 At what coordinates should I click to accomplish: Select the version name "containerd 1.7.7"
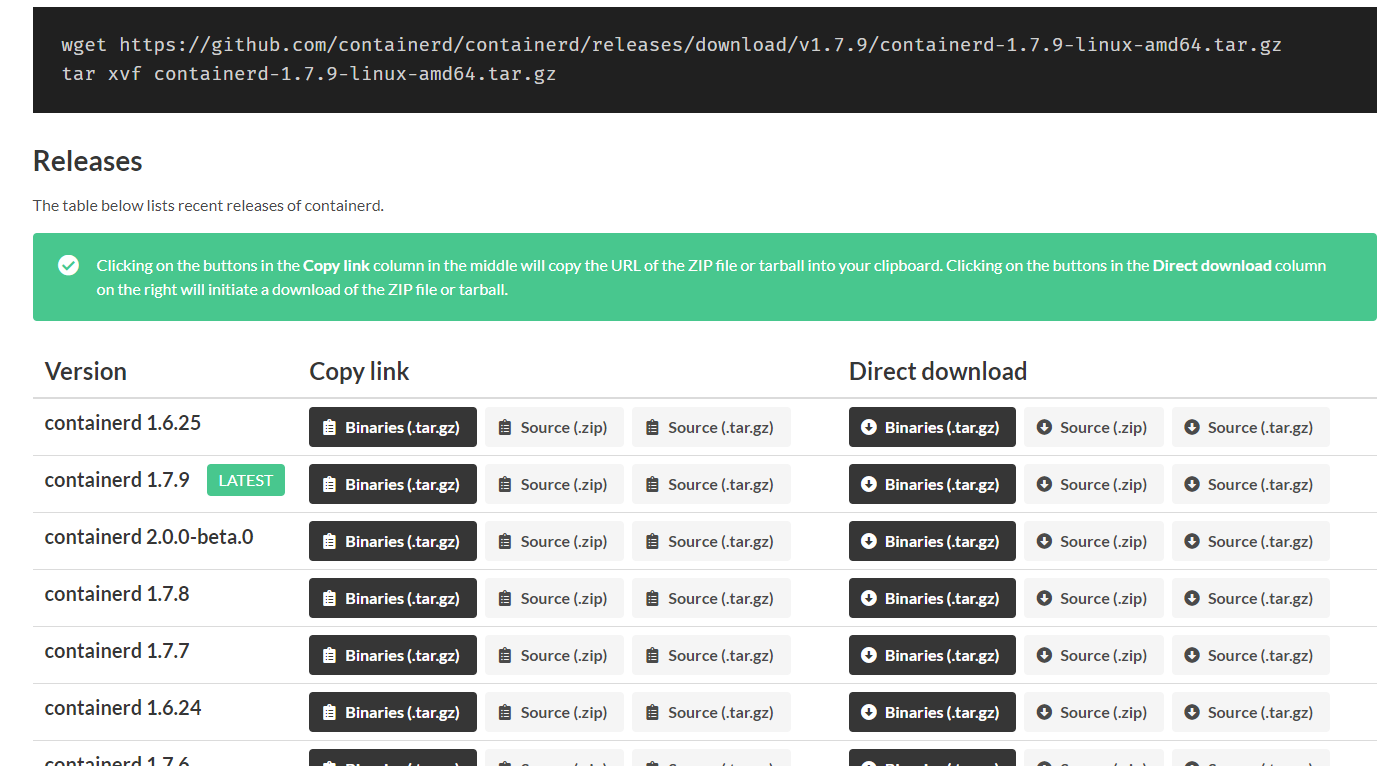click(x=117, y=651)
